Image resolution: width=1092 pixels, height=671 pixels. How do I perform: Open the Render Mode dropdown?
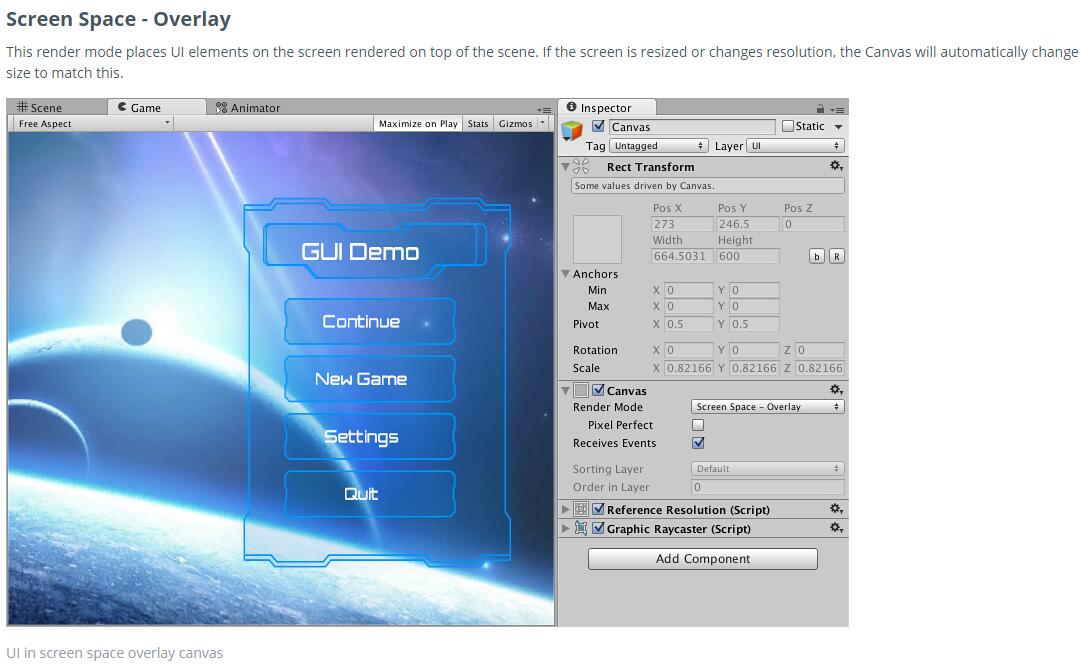(767, 407)
